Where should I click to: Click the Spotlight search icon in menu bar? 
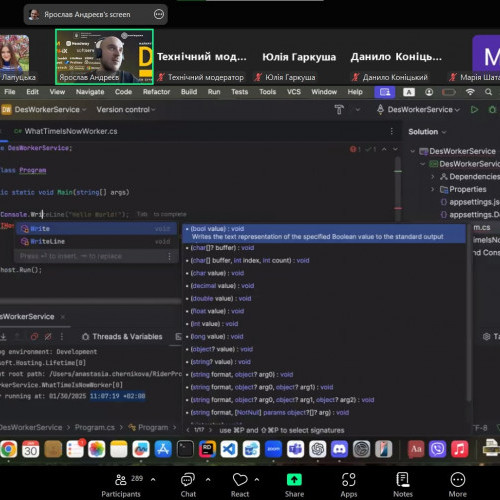coord(488,92)
